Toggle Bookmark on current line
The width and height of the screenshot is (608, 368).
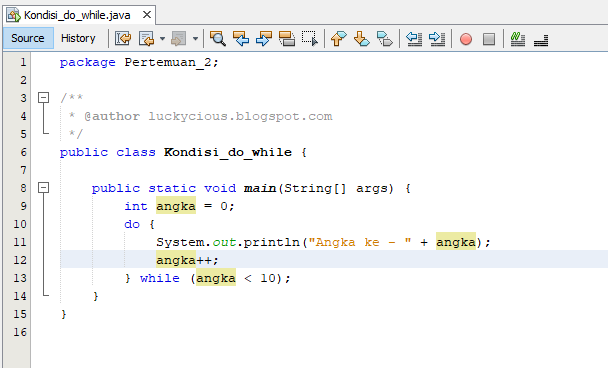coord(385,38)
